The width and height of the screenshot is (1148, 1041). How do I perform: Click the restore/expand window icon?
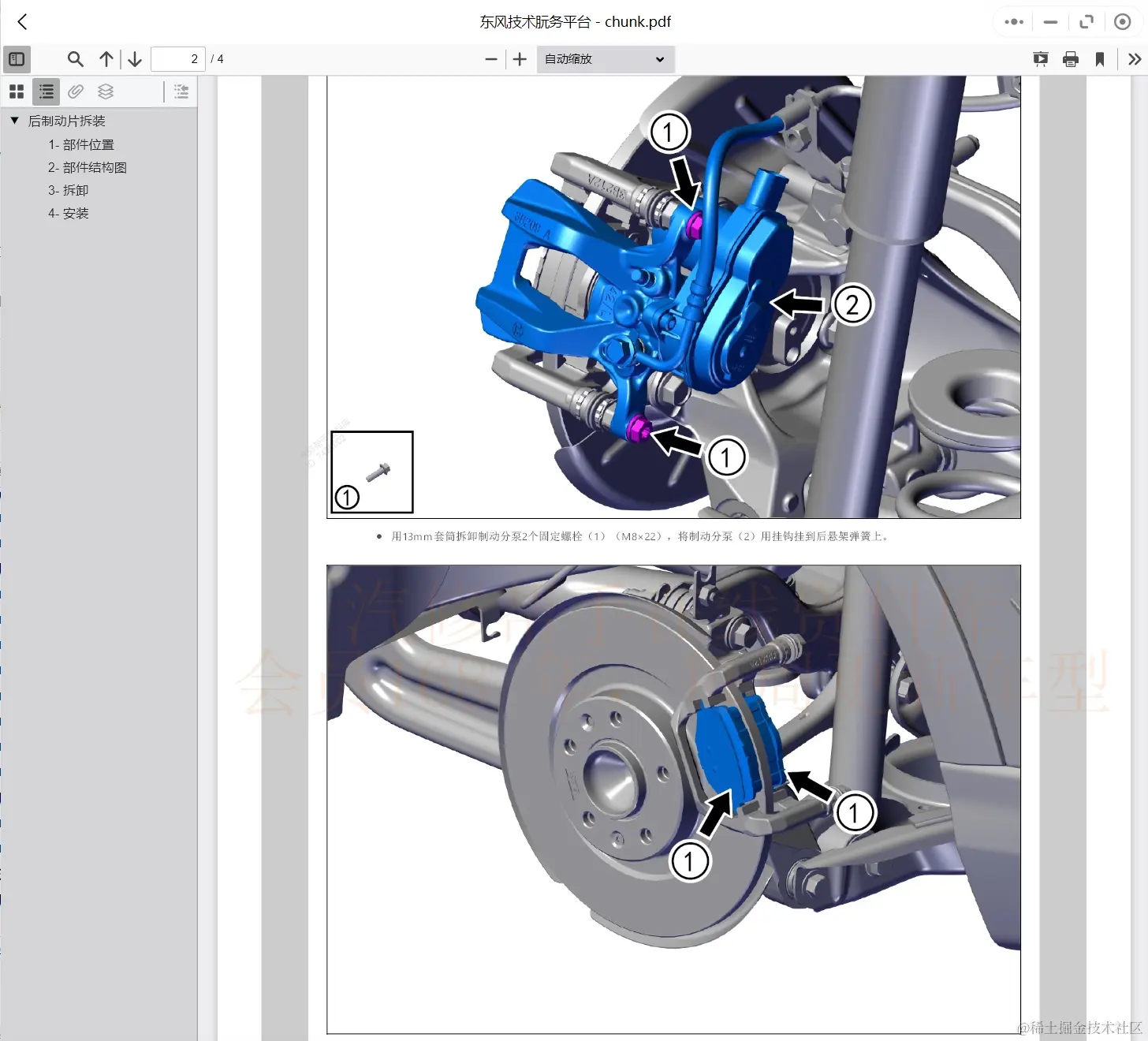(1086, 22)
